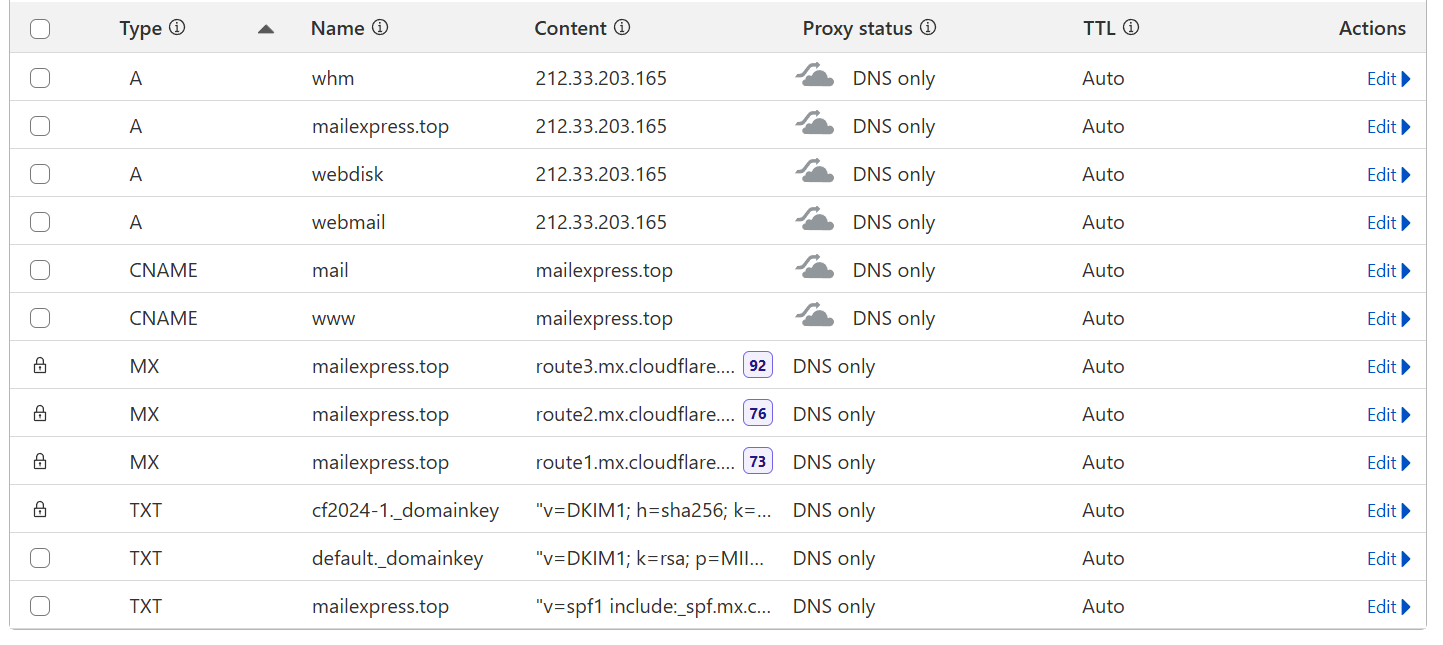Click the info icon beside Name header
Screen dimensions: 1443x645
pos(380,28)
